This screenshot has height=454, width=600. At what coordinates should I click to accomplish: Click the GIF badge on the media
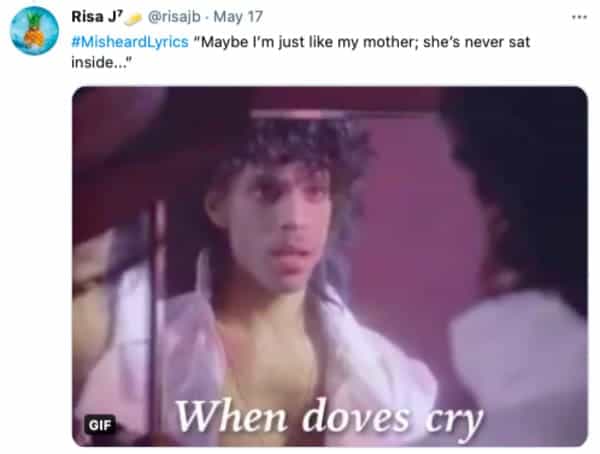(x=99, y=425)
